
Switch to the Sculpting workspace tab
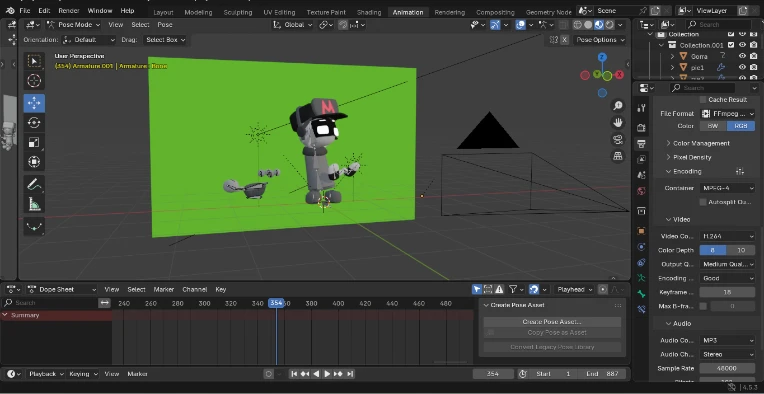coord(238,12)
